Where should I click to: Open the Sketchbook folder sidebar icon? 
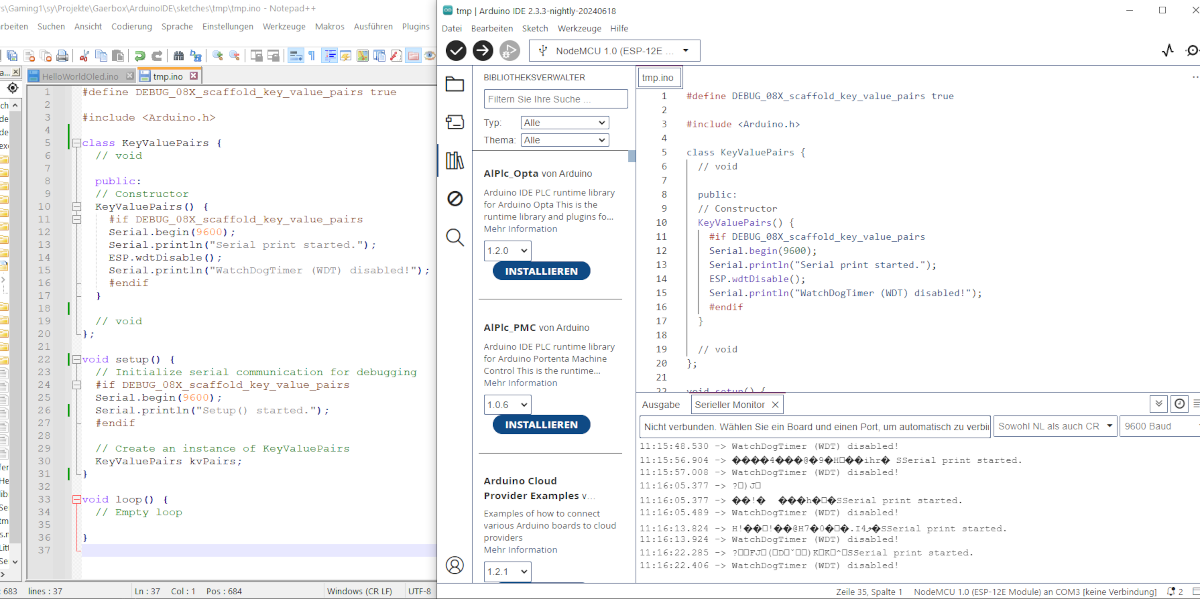pos(455,84)
